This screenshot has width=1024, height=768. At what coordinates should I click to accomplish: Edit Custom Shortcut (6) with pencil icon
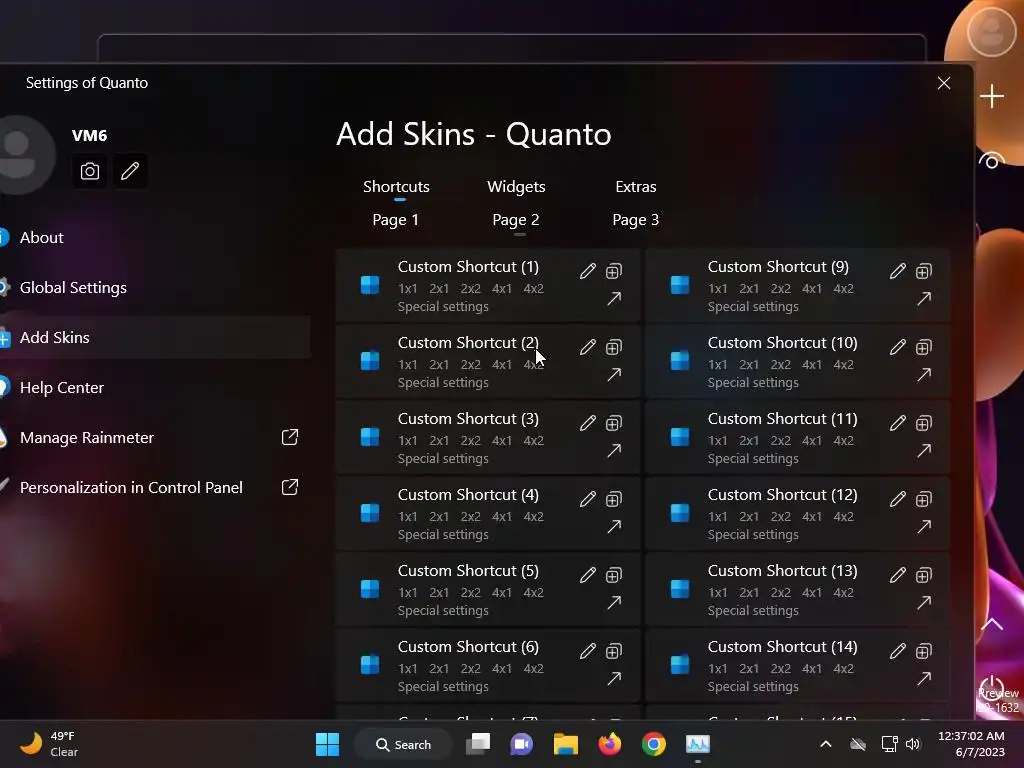coord(588,651)
